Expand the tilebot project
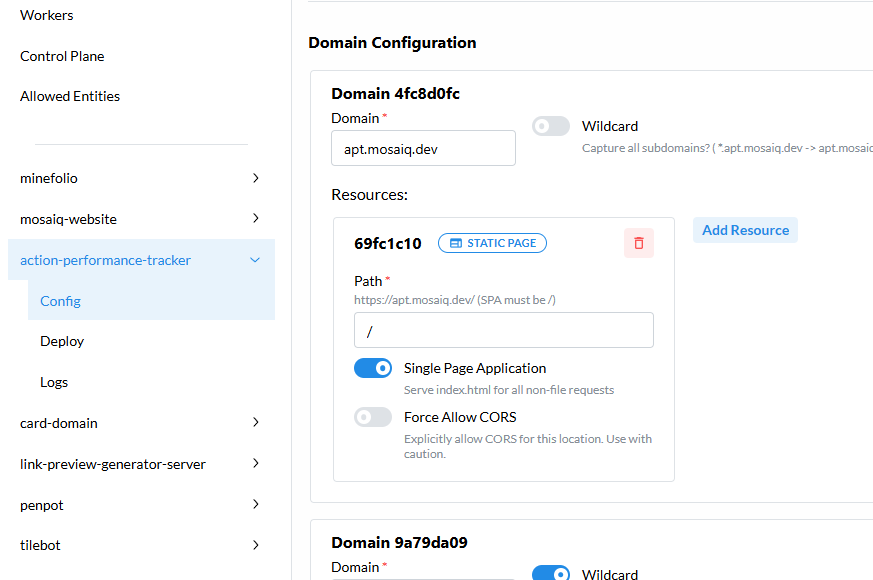 tap(256, 546)
